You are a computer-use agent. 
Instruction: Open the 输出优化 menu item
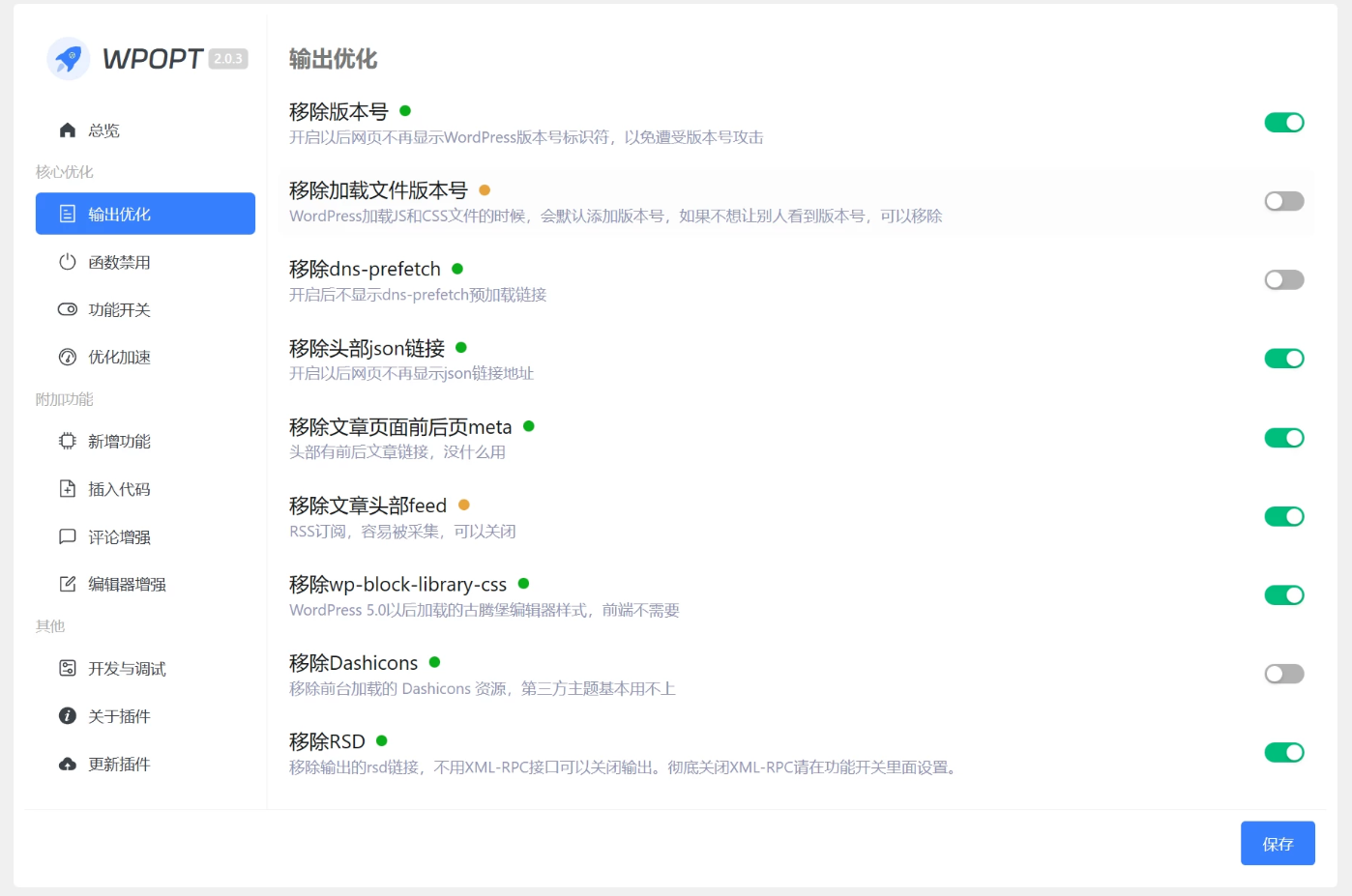[x=145, y=214]
